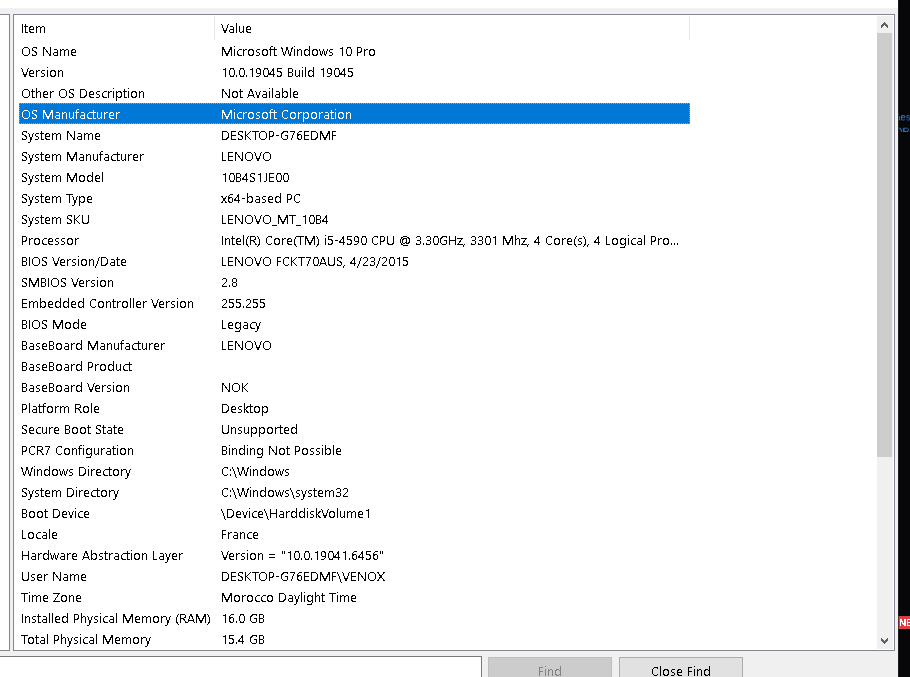Click the Find what input field
This screenshot has height=677, width=910.
click(240, 667)
